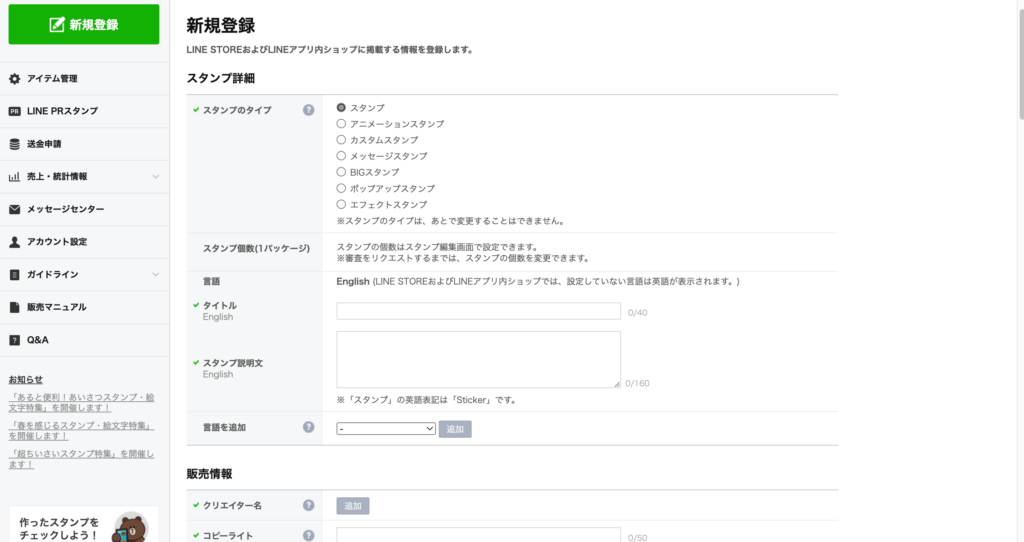Open 送金申請 menu item

click(84, 144)
